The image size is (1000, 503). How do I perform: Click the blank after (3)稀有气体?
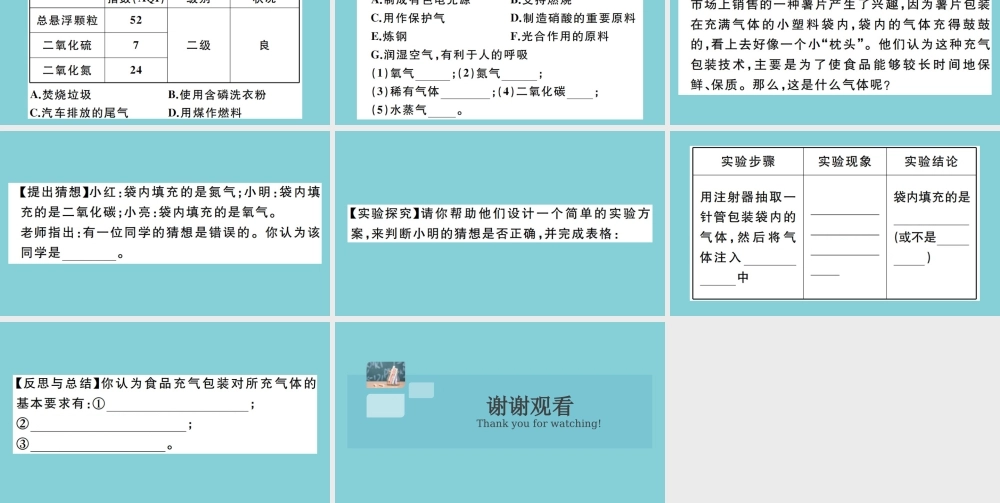(x=466, y=93)
